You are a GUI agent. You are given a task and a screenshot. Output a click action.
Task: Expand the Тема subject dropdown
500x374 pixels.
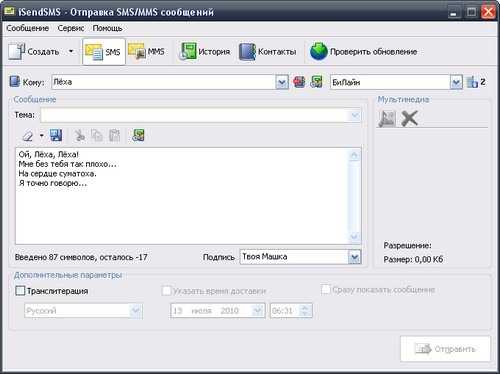click(x=355, y=116)
